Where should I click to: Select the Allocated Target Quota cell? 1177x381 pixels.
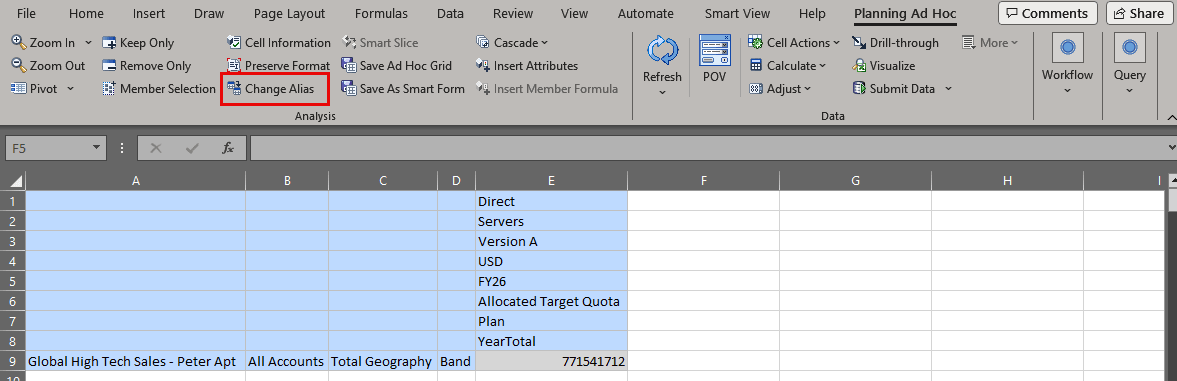coord(552,302)
